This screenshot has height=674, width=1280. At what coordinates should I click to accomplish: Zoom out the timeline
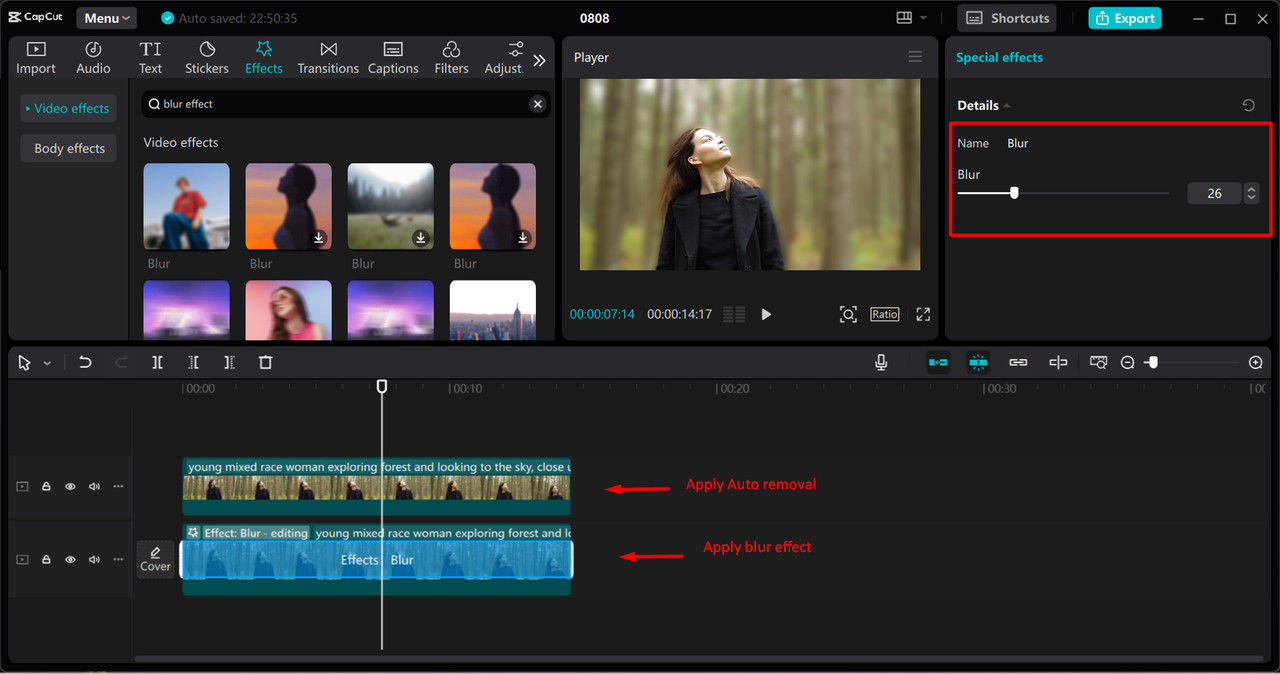pyautogui.click(x=1127, y=363)
